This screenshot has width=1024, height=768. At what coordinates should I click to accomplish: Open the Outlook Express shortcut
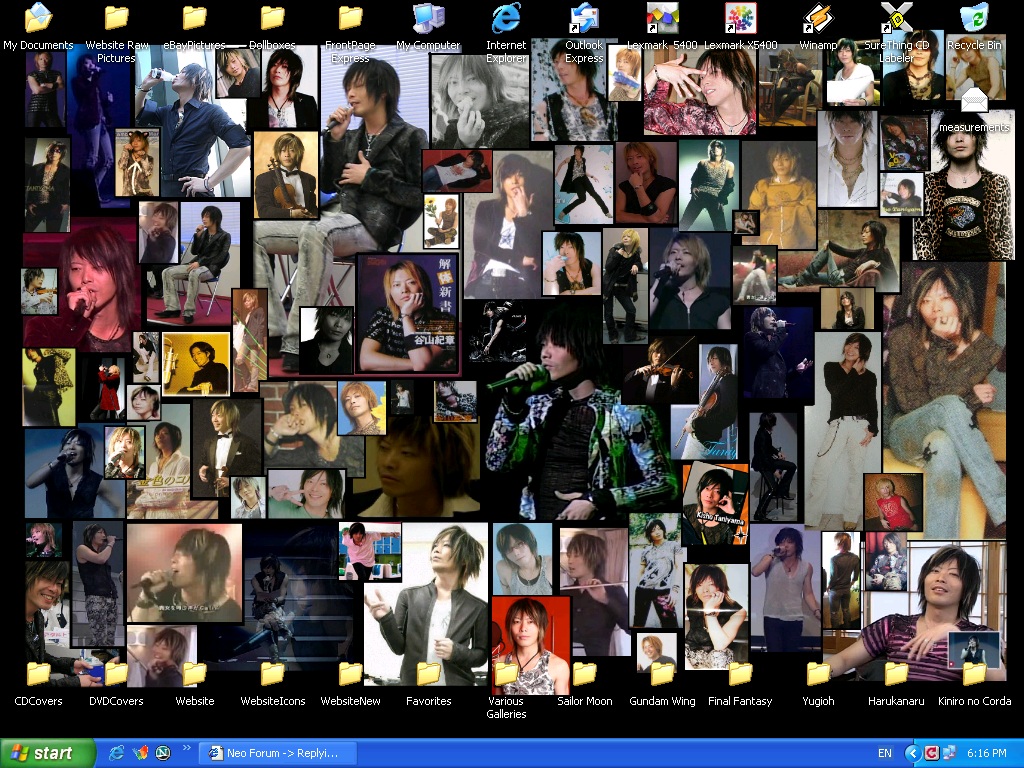[x=584, y=19]
